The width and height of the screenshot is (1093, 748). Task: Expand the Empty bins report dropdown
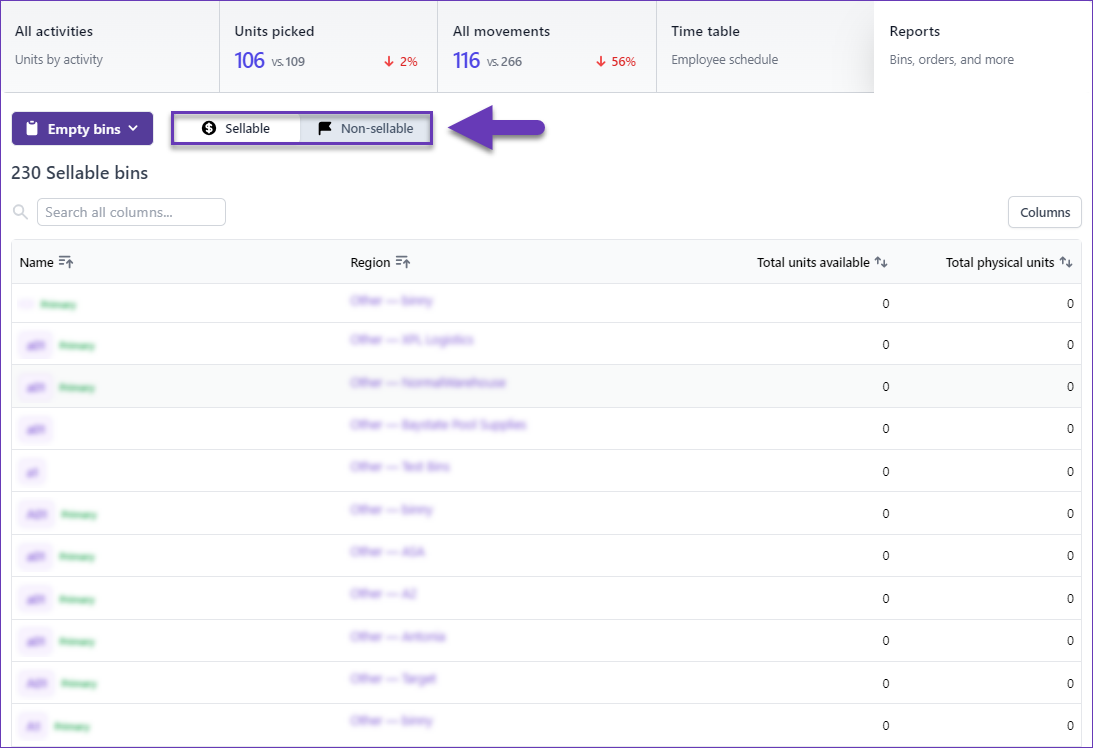click(82, 129)
